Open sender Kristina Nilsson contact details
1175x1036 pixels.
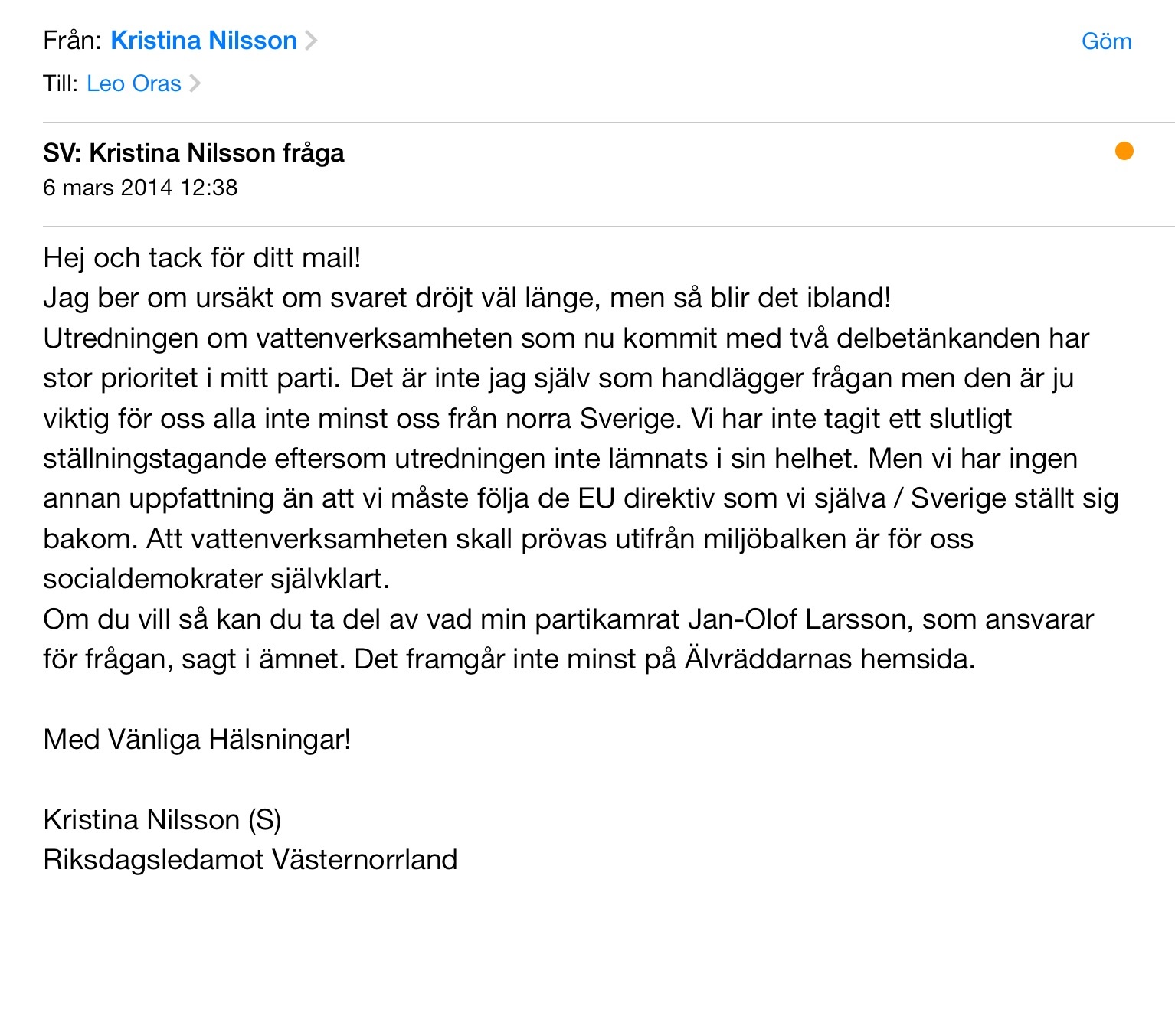pyautogui.click(x=204, y=41)
